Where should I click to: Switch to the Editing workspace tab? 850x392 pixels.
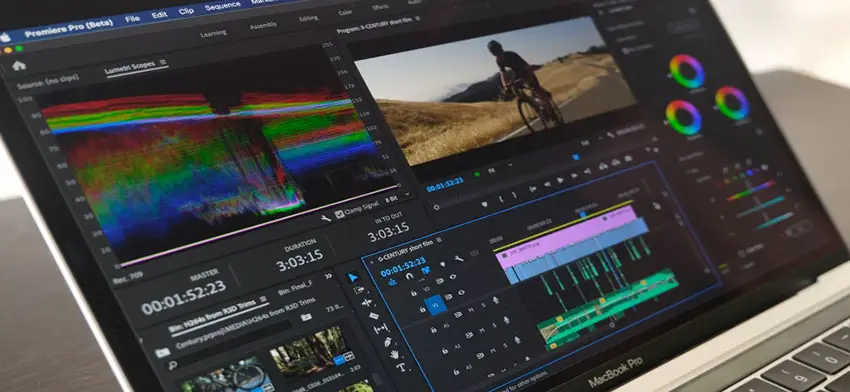click(x=308, y=18)
